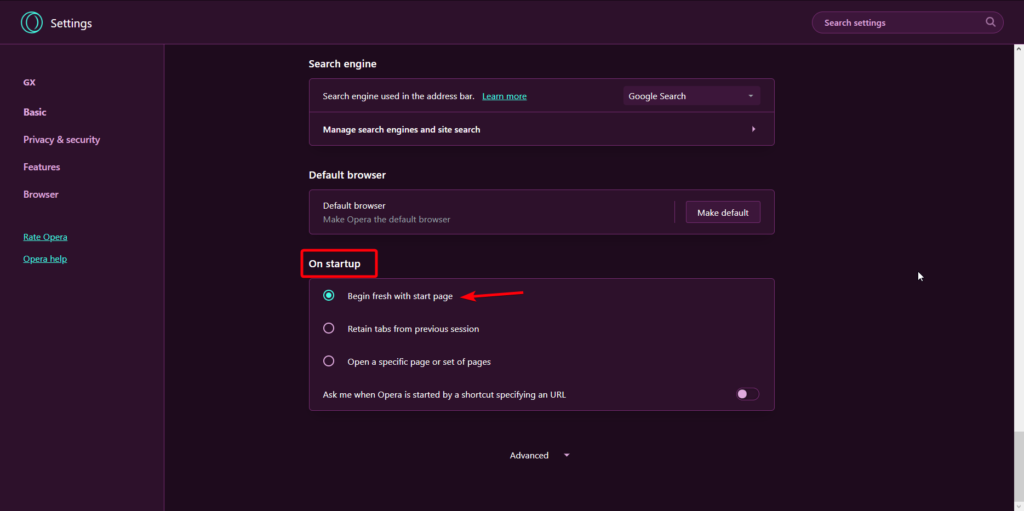Click the Make default button

723,212
